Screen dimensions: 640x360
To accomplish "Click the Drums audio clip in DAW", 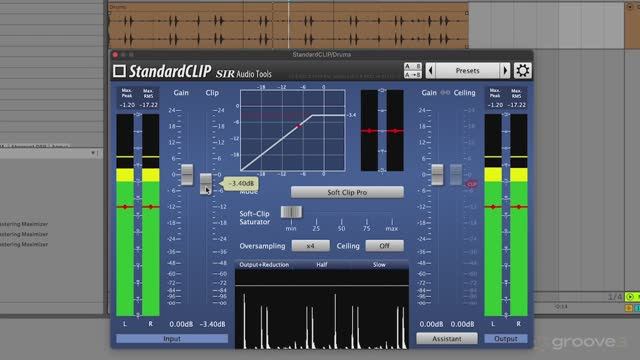I will point(288,26).
